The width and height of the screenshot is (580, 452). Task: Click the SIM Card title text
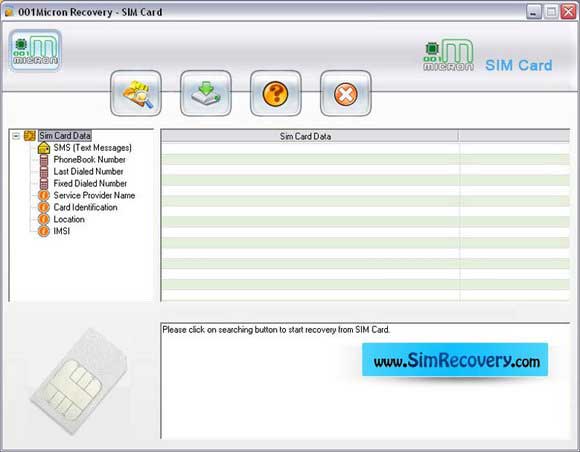click(x=519, y=65)
